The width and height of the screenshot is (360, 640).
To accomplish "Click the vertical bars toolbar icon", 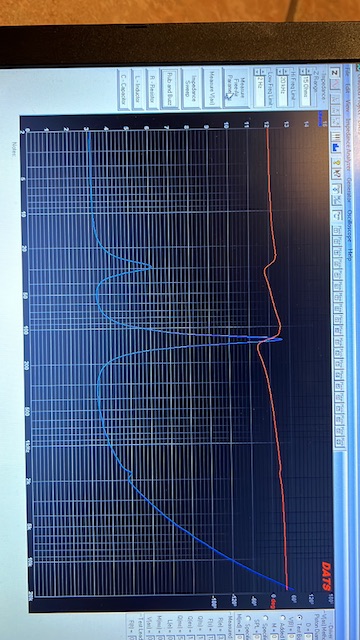I will pos(336,136).
